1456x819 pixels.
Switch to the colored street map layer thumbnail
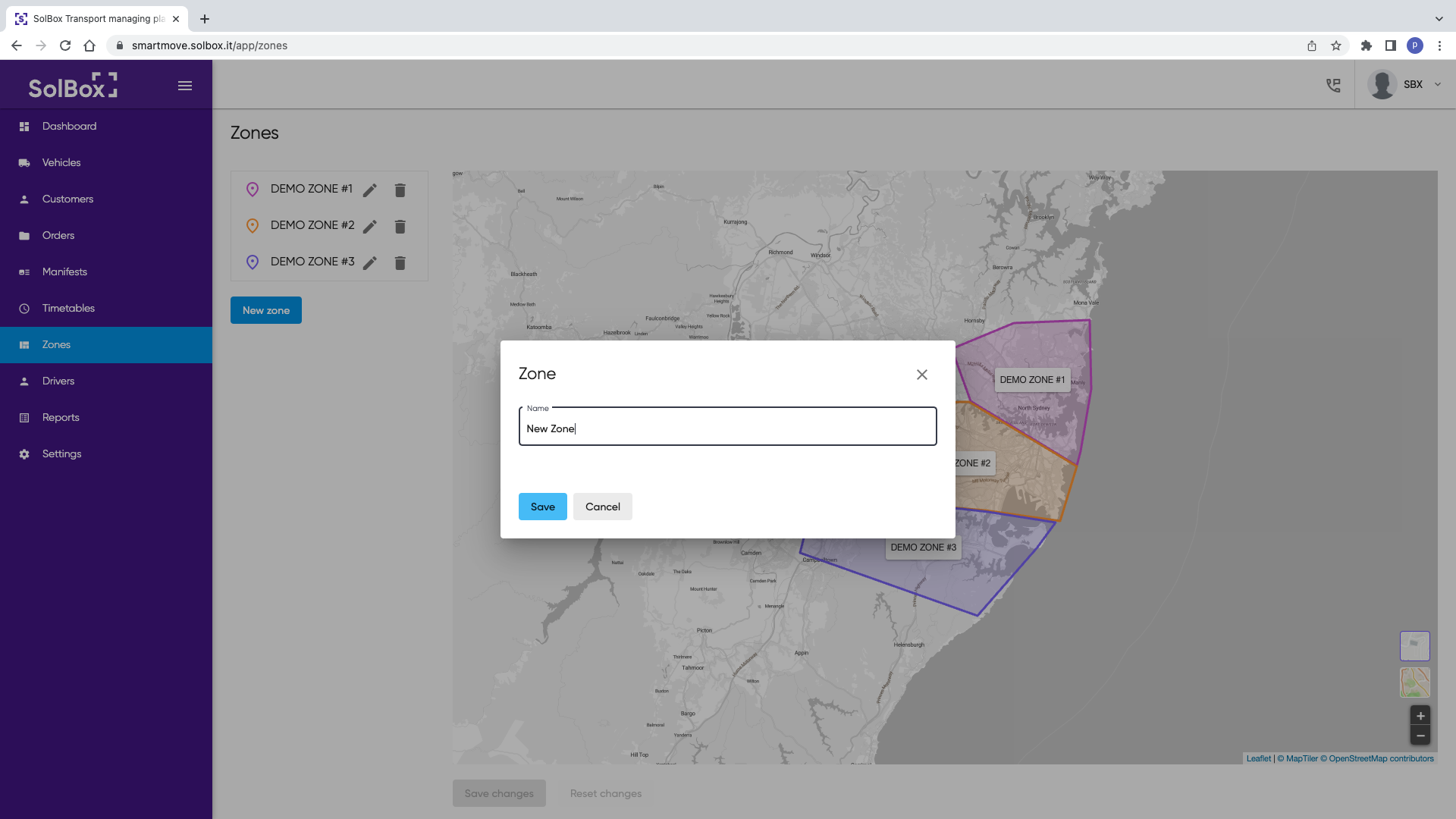click(x=1414, y=682)
